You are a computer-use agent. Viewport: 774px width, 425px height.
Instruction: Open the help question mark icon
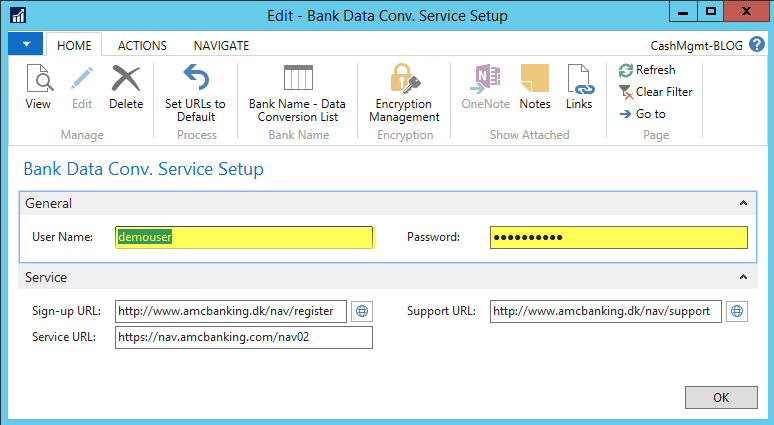point(757,44)
